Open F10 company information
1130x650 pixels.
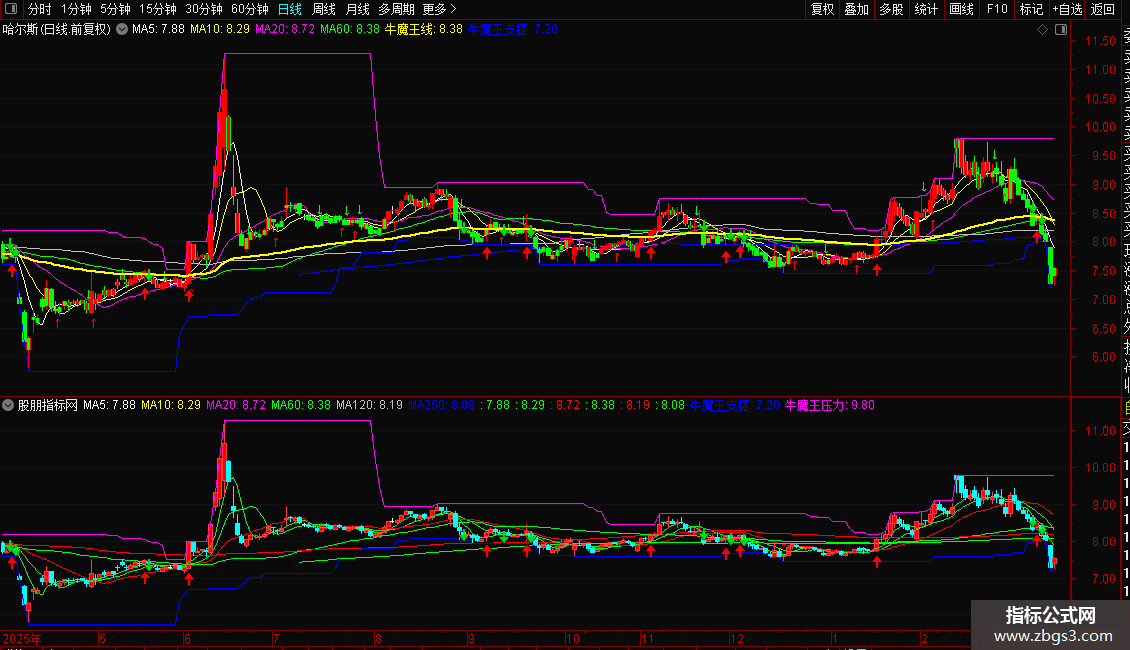pyautogui.click(x=996, y=9)
